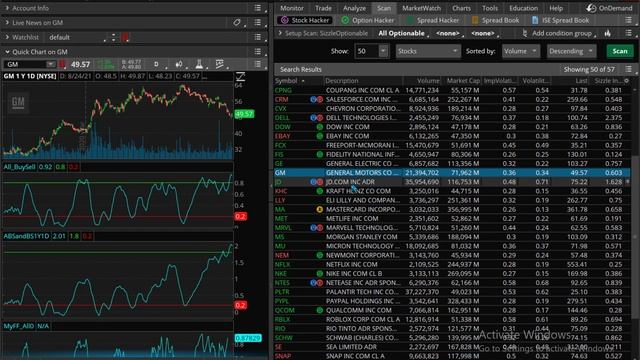Click the Live News link/chain icon
The image size is (640, 360).
coord(237,22)
